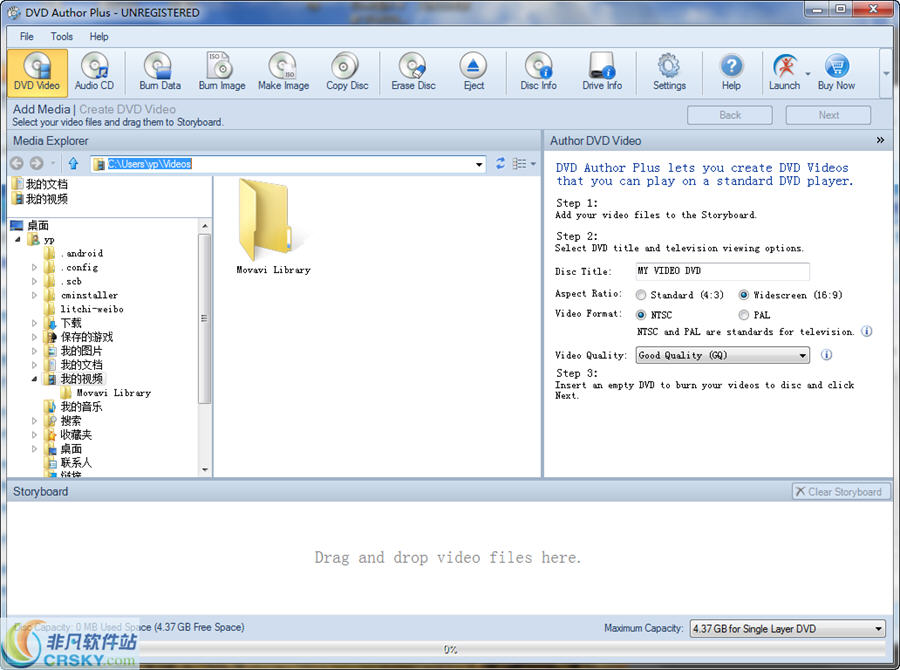Image resolution: width=900 pixels, height=670 pixels.
Task: Open the Burn Data tool
Action: pyautogui.click(x=159, y=70)
